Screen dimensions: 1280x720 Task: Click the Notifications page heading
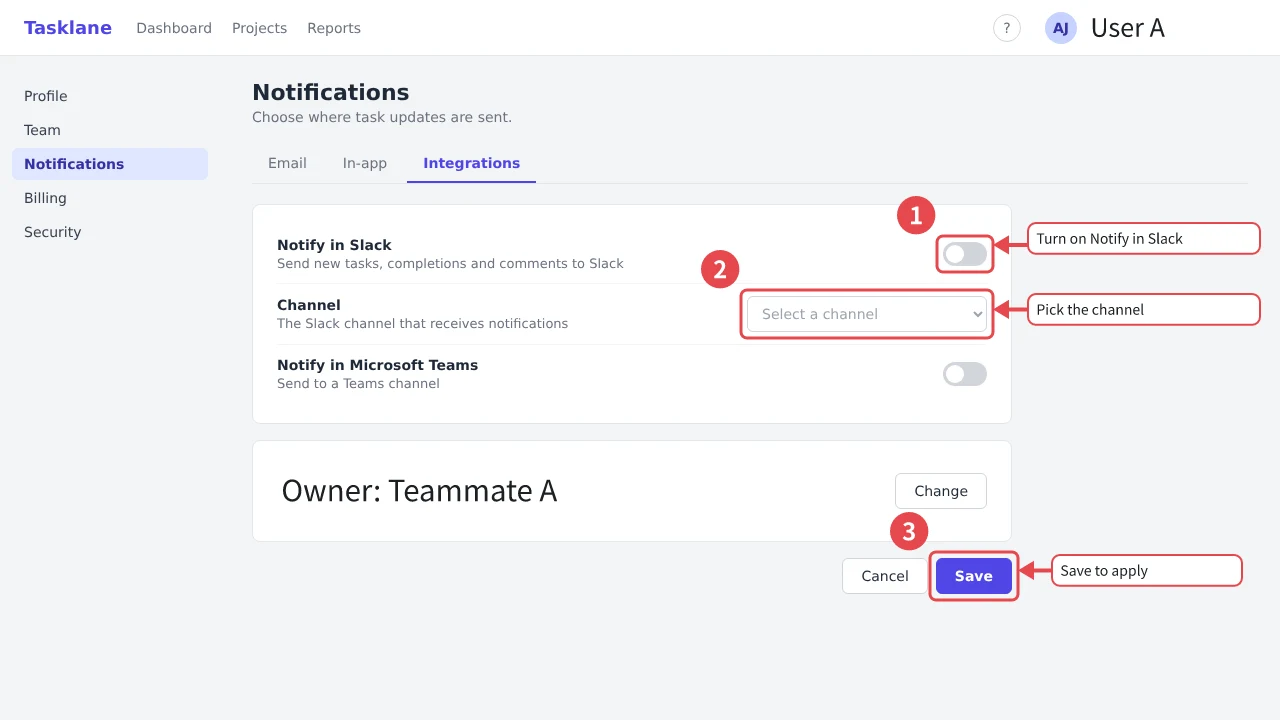[331, 93]
